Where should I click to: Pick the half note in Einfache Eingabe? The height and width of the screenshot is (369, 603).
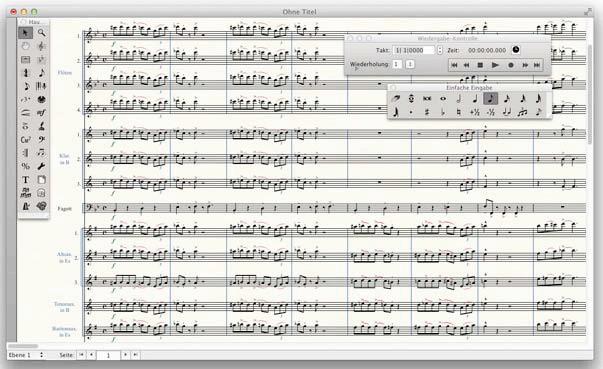point(459,99)
